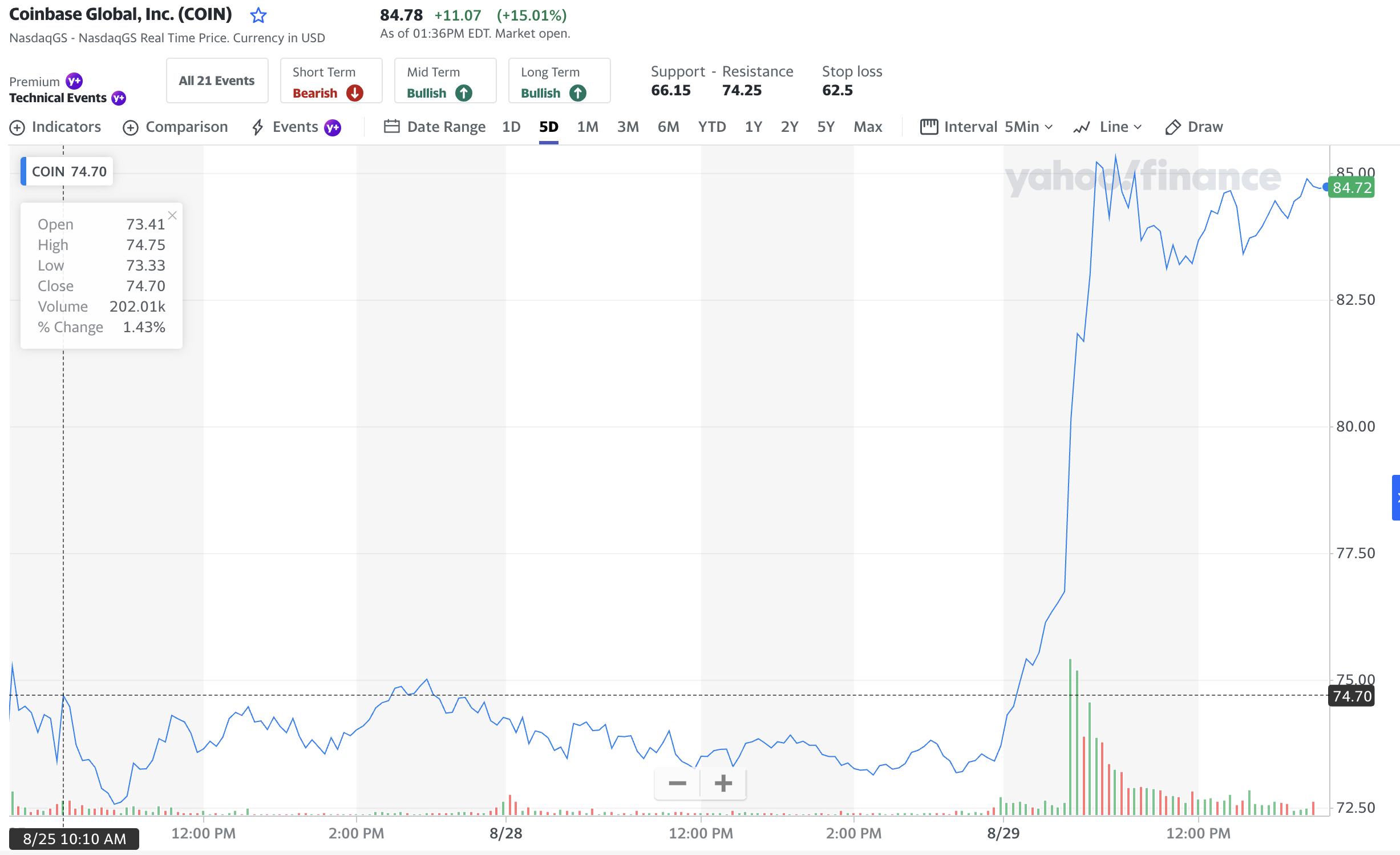This screenshot has width=1400, height=855.
Task: Click the Events lightning bolt icon
Action: point(258,127)
